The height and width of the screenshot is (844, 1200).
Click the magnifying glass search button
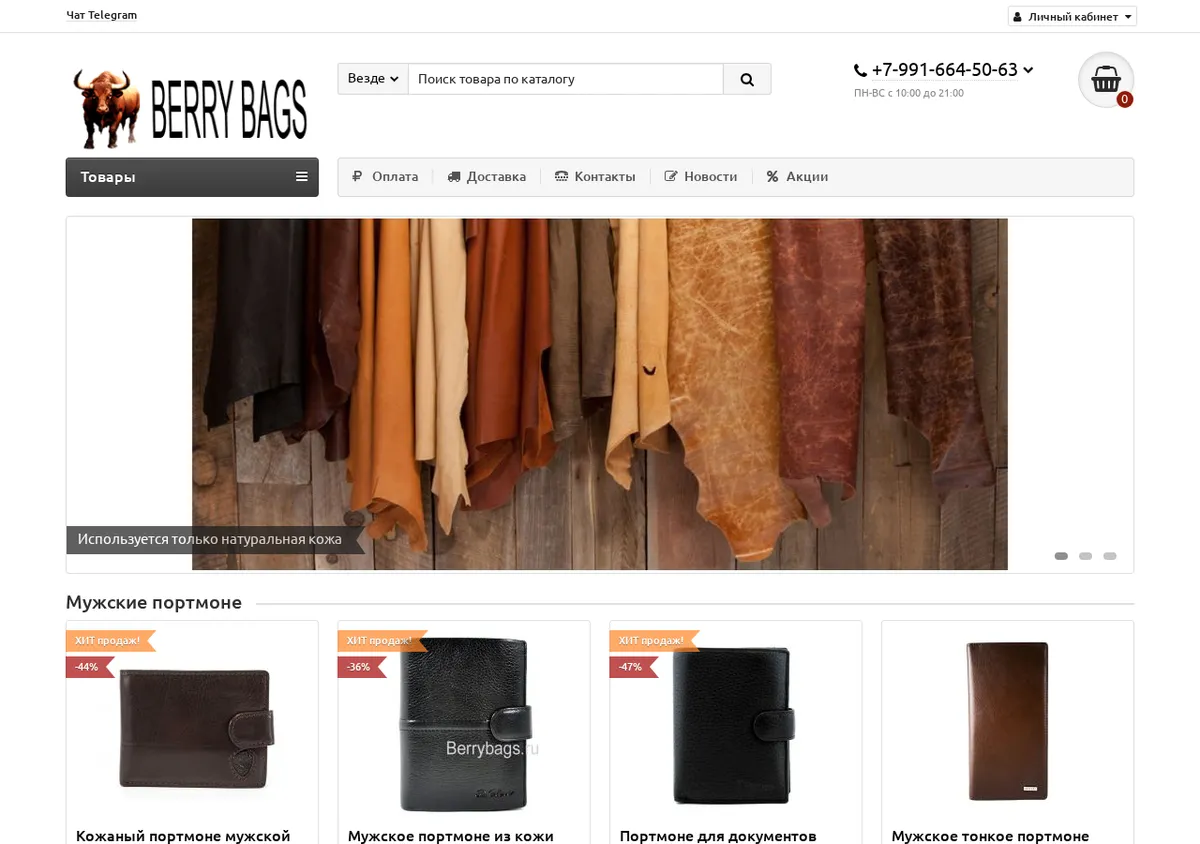pos(747,79)
